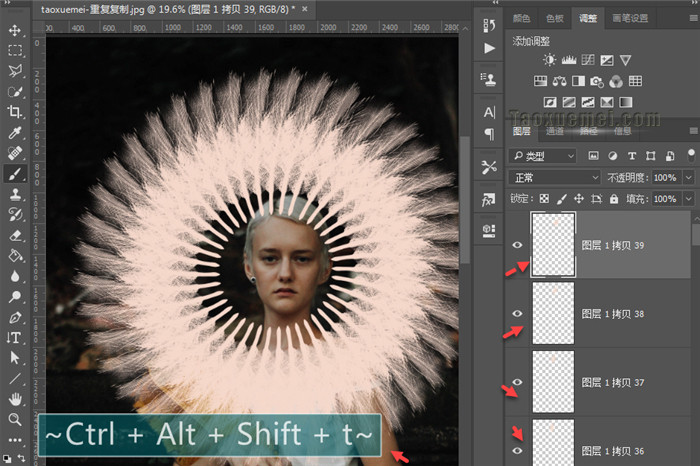This screenshot has height=466, width=700.
Task: Open the Paragraph panel icon
Action: click(x=489, y=133)
